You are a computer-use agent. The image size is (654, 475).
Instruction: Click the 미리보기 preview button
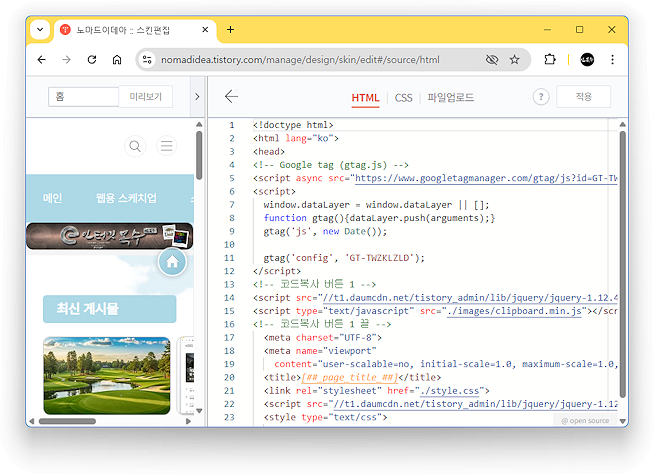[x=146, y=97]
